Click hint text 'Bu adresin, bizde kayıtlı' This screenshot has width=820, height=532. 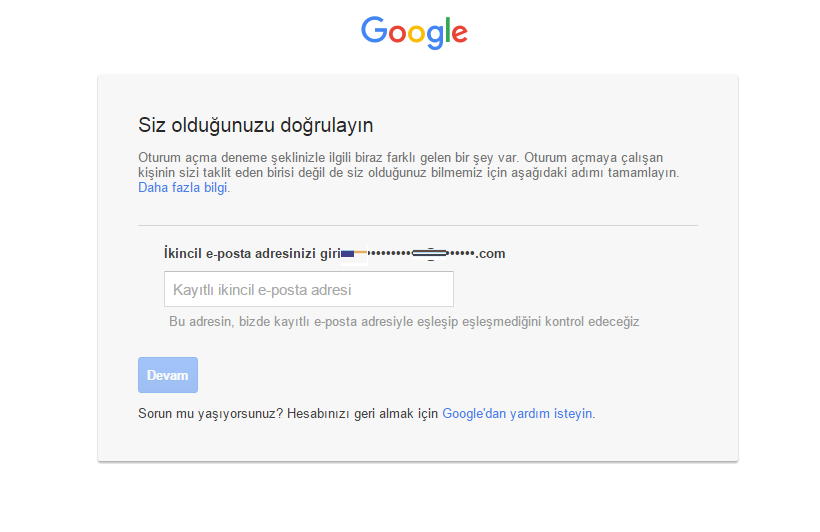[240, 321]
